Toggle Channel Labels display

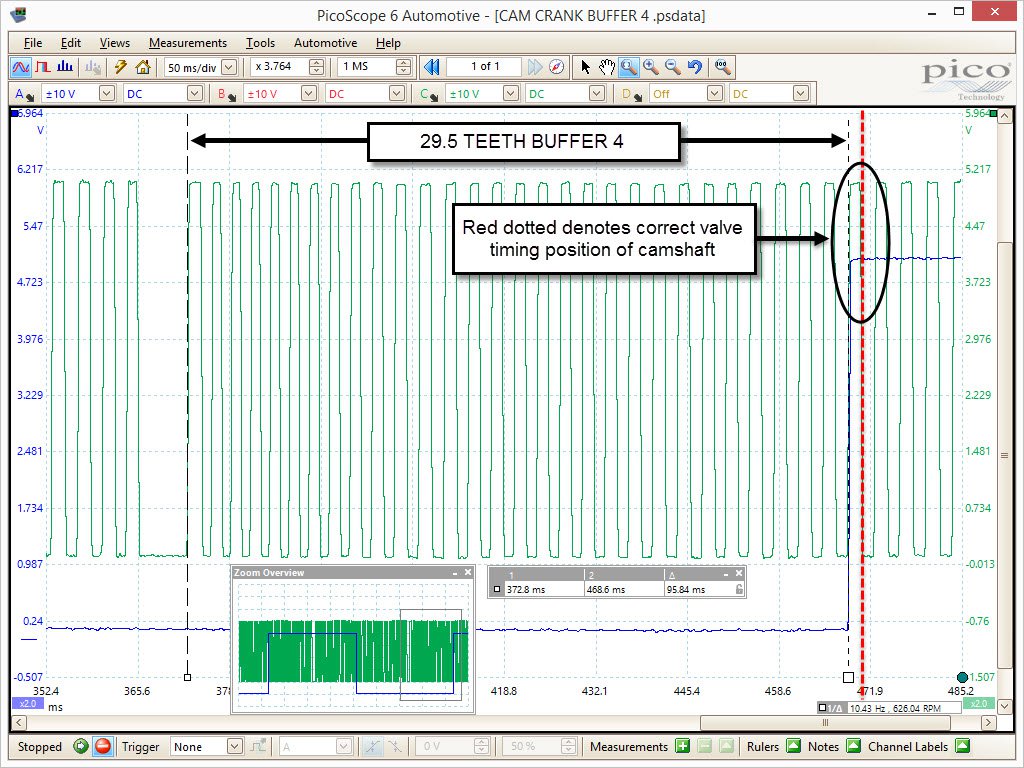[962, 746]
